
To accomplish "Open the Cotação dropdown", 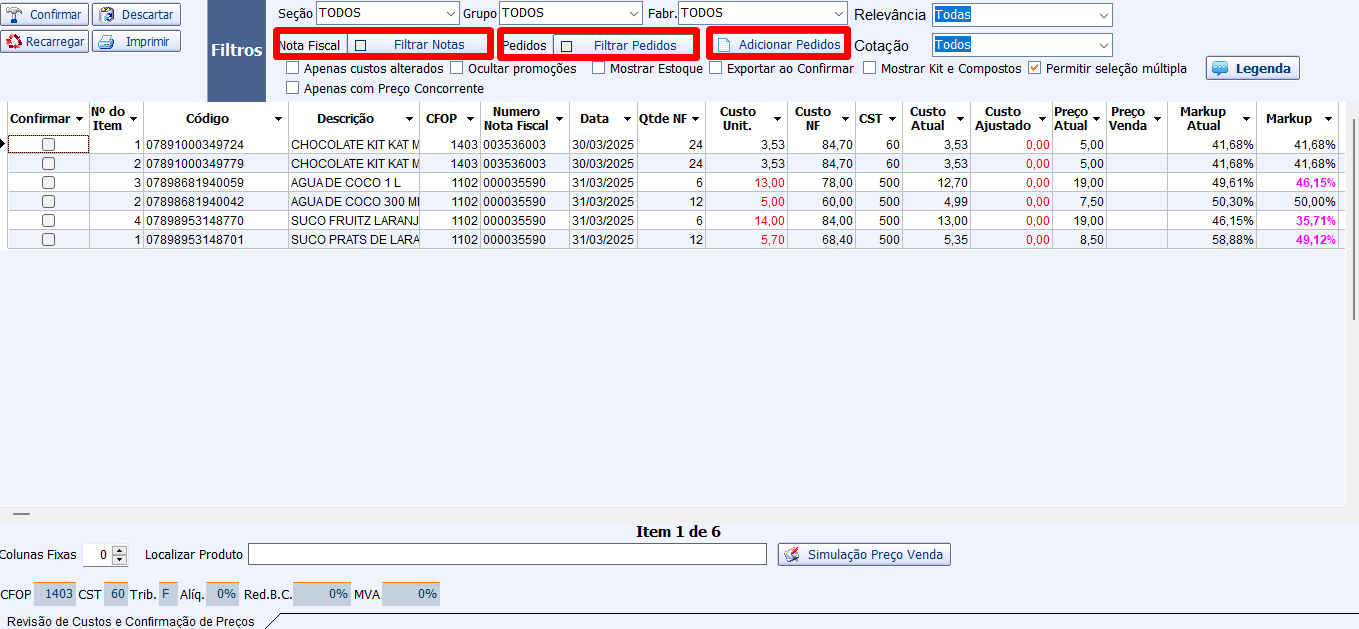I will 1102,45.
